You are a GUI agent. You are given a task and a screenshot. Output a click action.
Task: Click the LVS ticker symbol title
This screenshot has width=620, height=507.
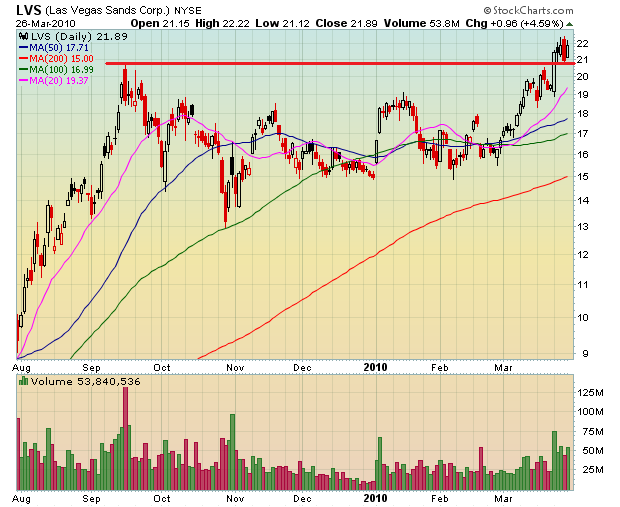[29, 10]
